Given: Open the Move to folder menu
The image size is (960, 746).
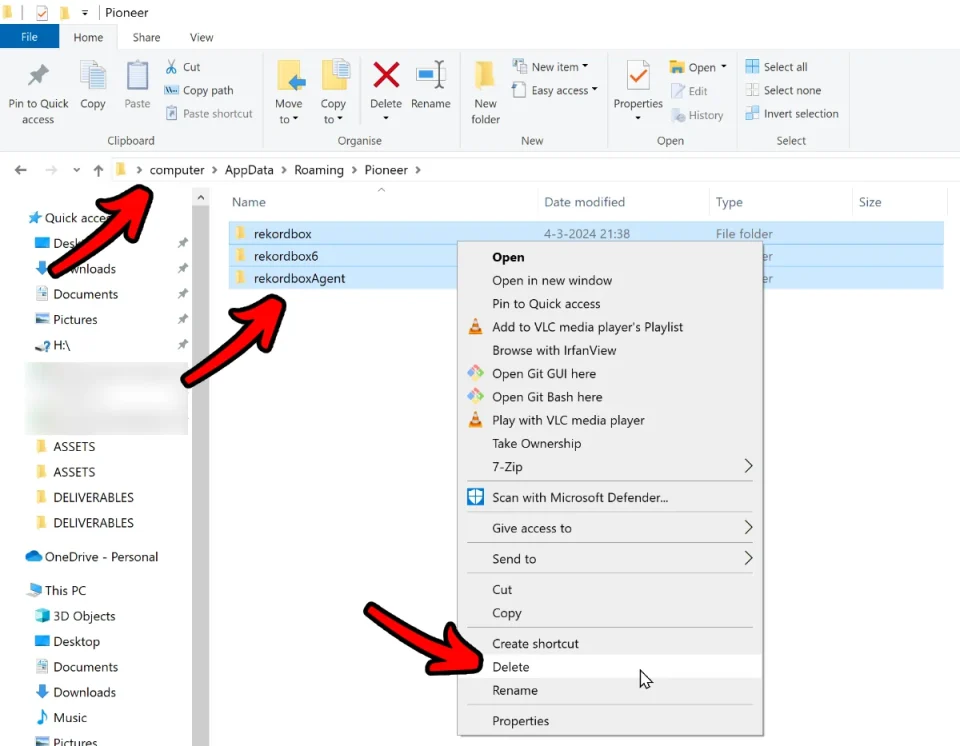Looking at the screenshot, I should click(288, 92).
